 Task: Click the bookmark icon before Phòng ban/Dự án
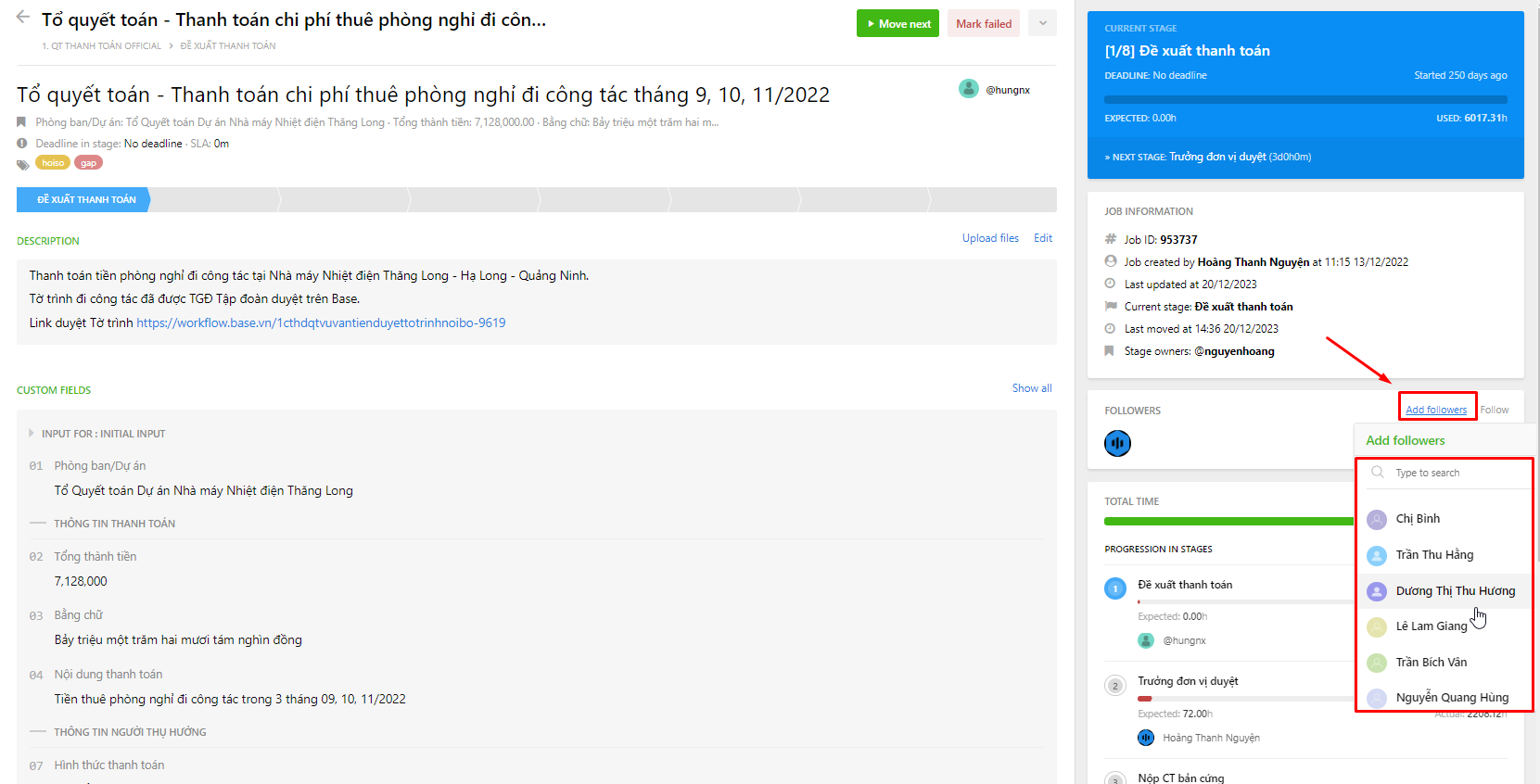coord(21,122)
